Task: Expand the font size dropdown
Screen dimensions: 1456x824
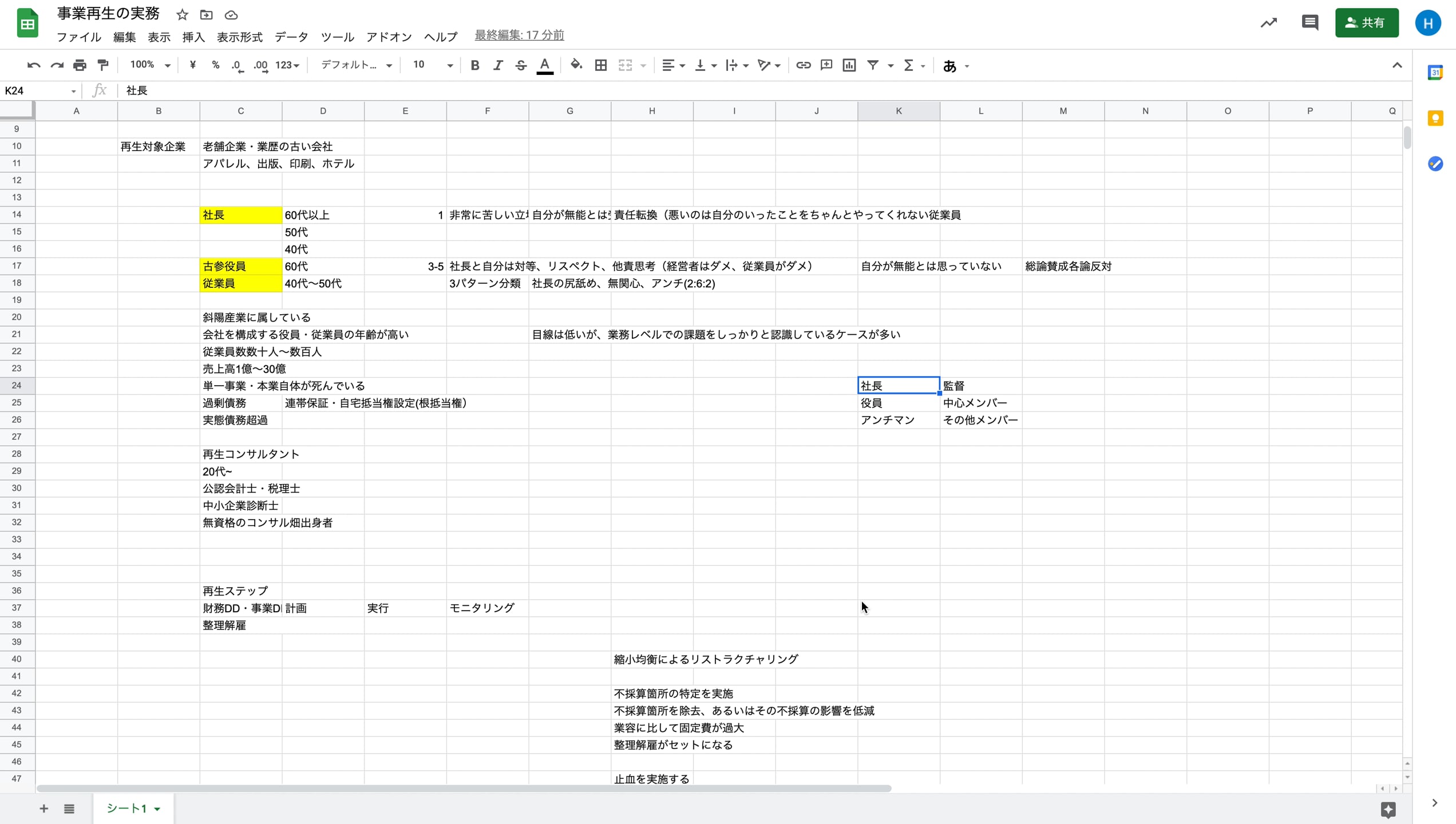Action: coord(450,65)
